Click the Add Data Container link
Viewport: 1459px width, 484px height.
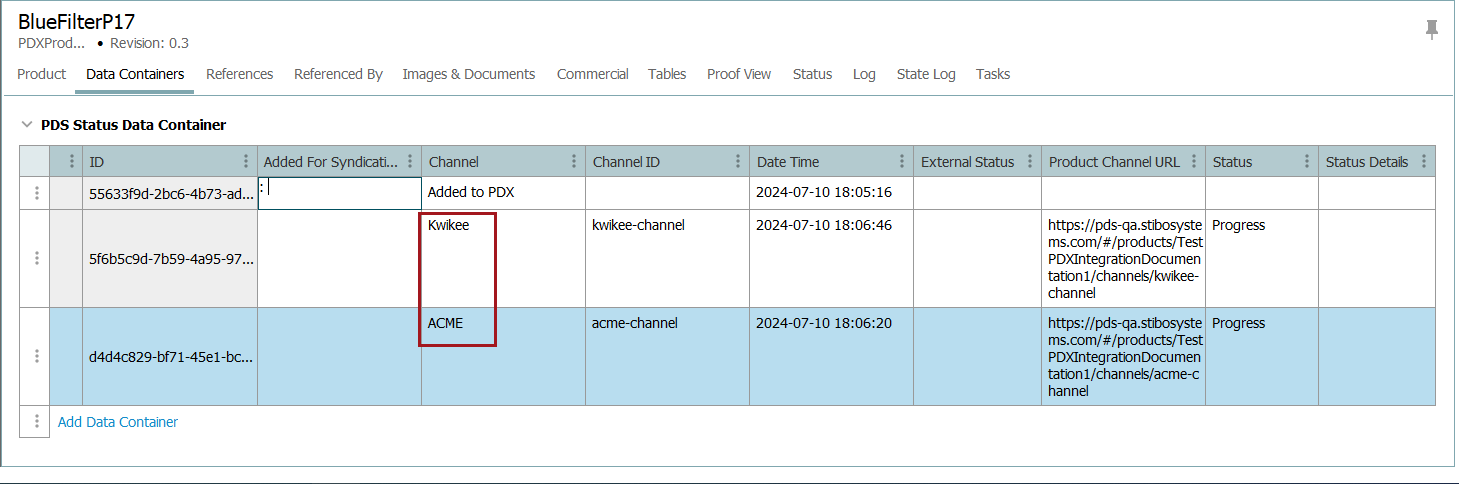[118, 422]
